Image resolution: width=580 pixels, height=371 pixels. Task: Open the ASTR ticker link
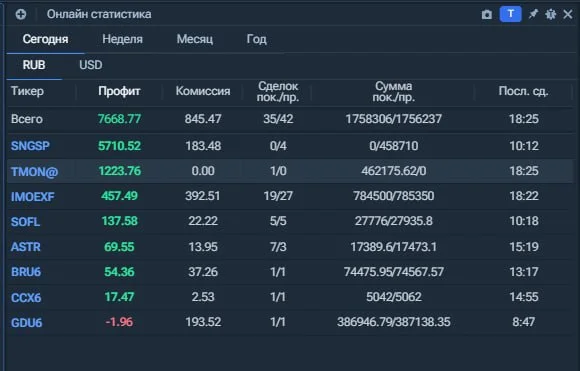coord(26,247)
